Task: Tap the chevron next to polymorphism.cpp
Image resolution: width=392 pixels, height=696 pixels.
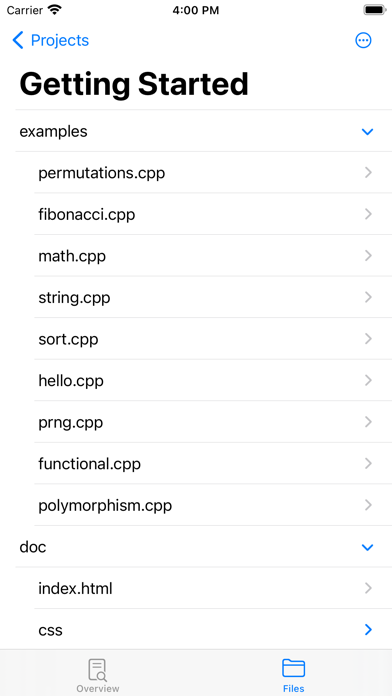Action: point(368,505)
